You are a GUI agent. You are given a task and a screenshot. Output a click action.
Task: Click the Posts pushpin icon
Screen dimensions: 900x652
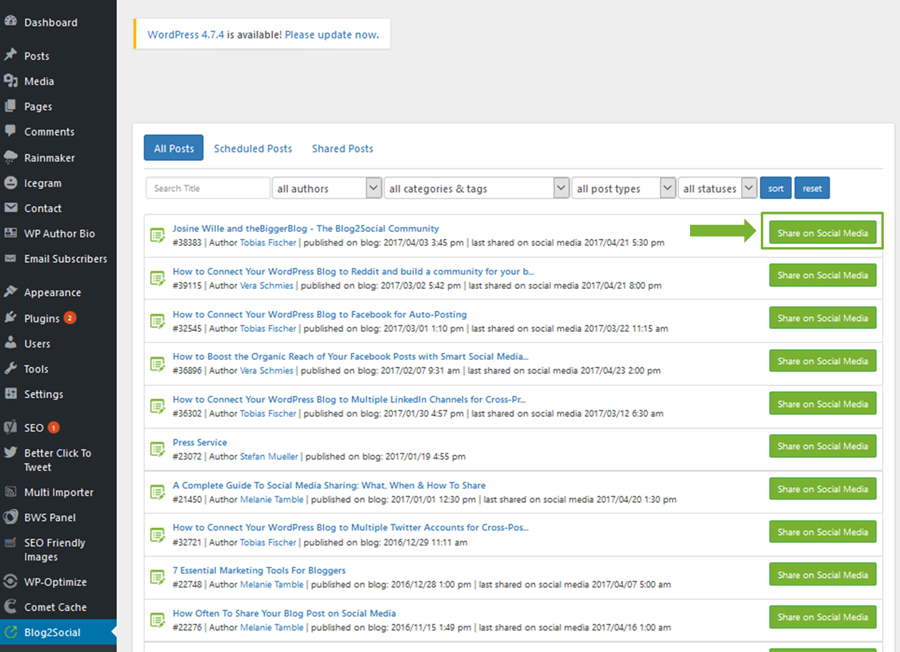pyautogui.click(x=10, y=55)
